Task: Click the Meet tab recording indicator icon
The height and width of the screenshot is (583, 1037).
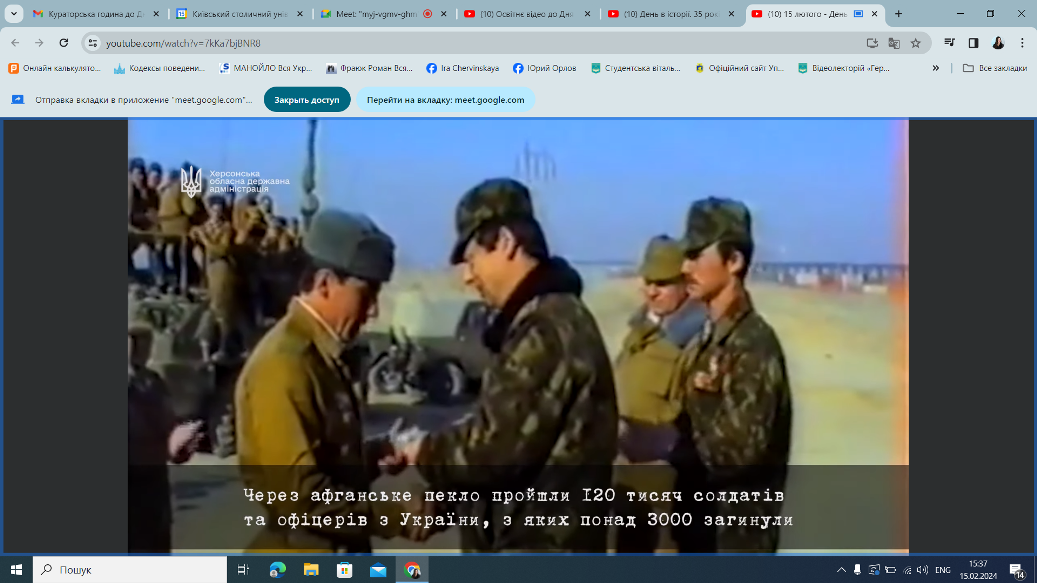Action: 428,13
